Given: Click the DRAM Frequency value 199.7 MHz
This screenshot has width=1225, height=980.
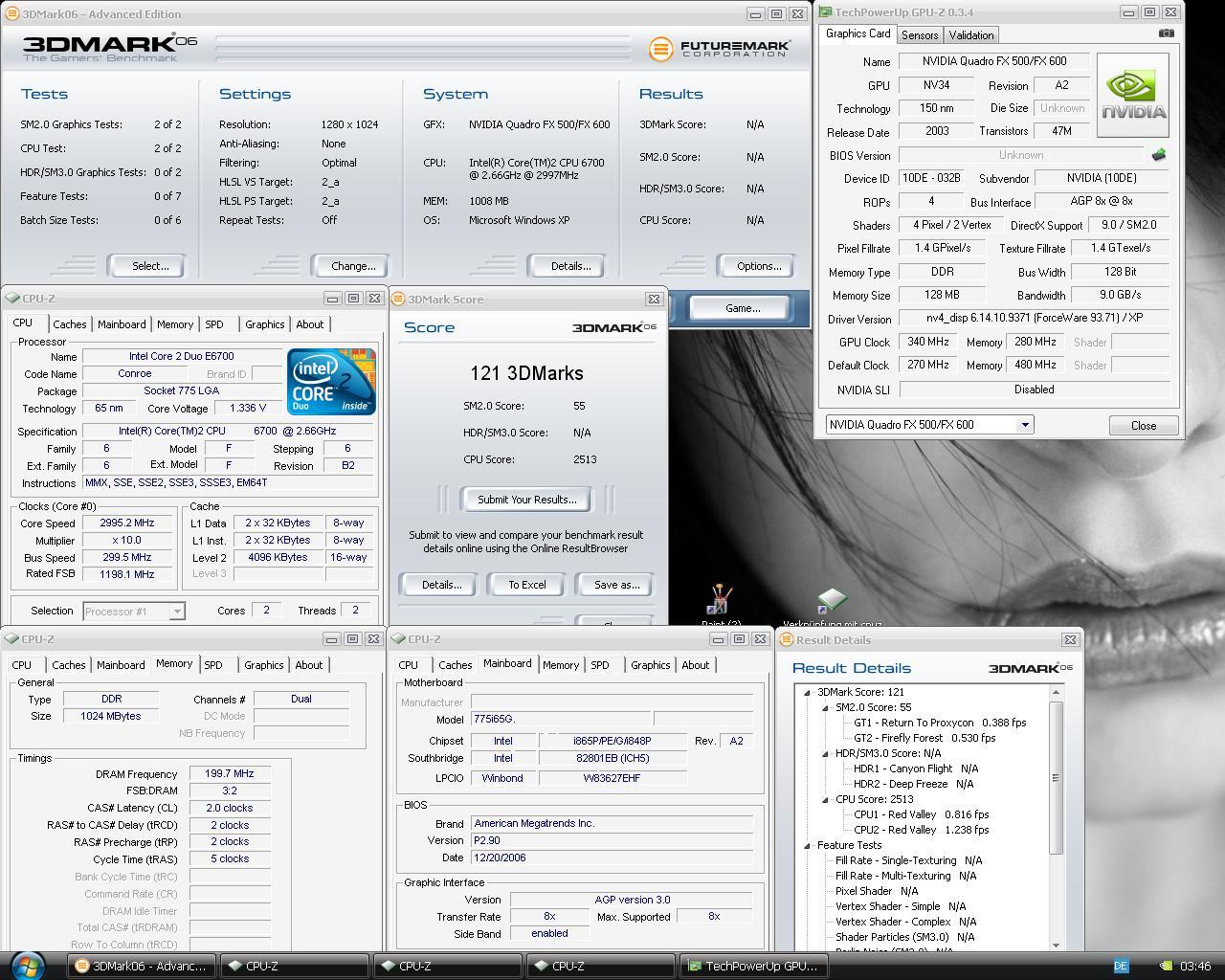Looking at the screenshot, I should pos(230,774).
